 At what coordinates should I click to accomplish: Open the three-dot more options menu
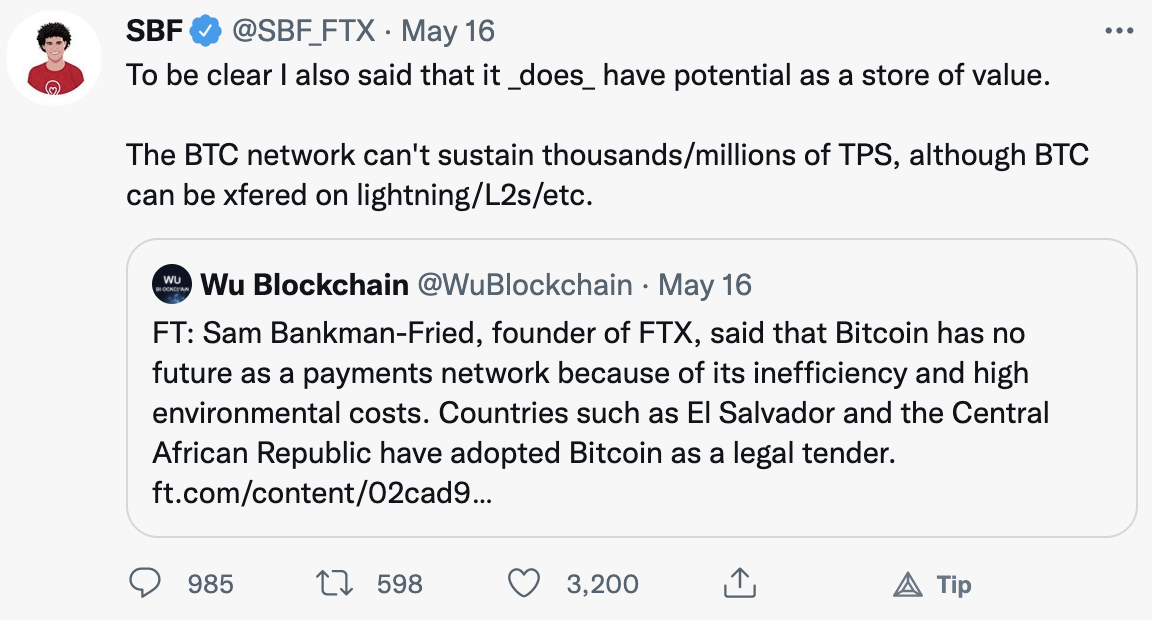[1119, 31]
